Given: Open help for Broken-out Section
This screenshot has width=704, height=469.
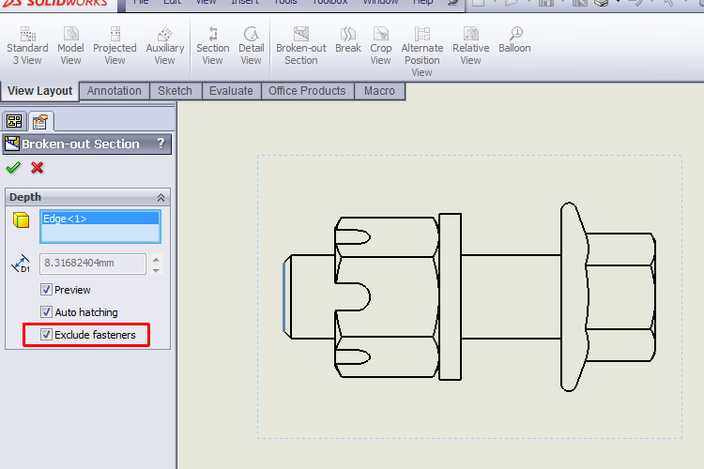Looking at the screenshot, I should click(x=161, y=143).
